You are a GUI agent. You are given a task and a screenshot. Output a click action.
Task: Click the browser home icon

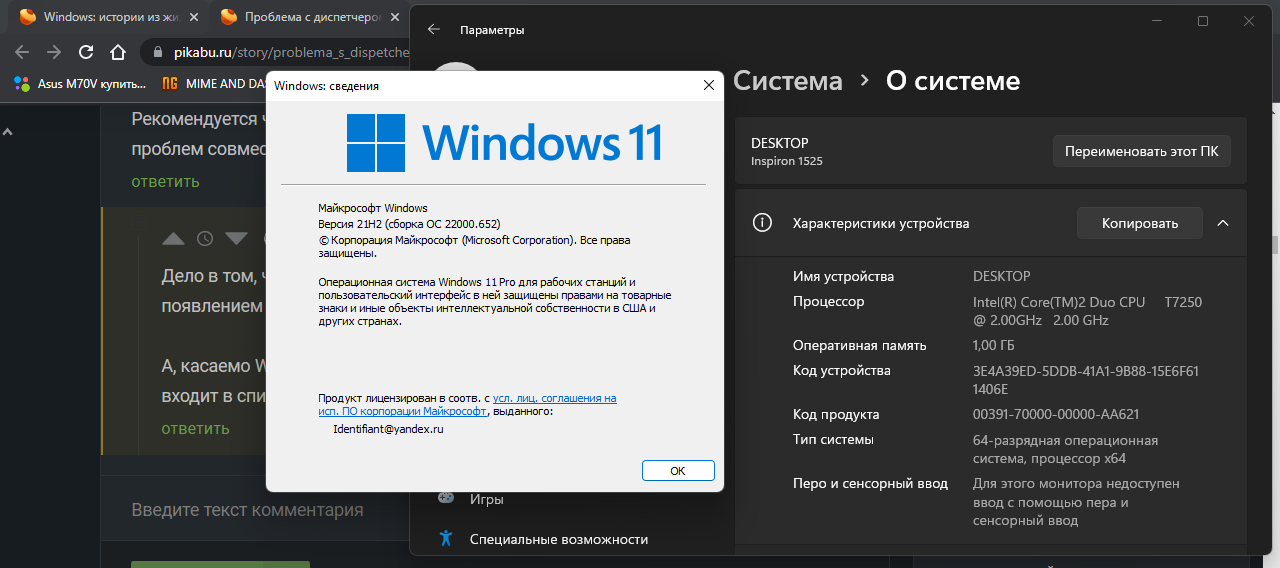pyautogui.click(x=118, y=52)
